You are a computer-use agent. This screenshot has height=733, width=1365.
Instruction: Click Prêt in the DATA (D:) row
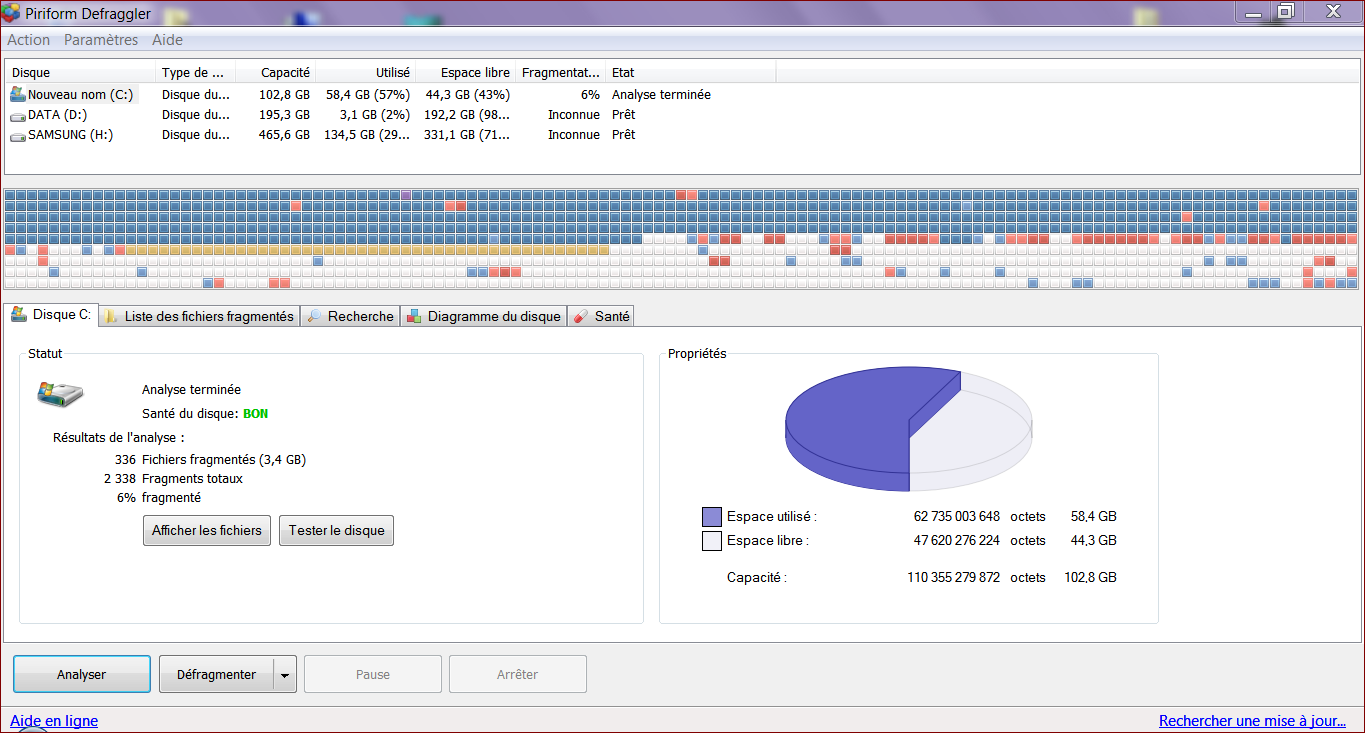(624, 115)
